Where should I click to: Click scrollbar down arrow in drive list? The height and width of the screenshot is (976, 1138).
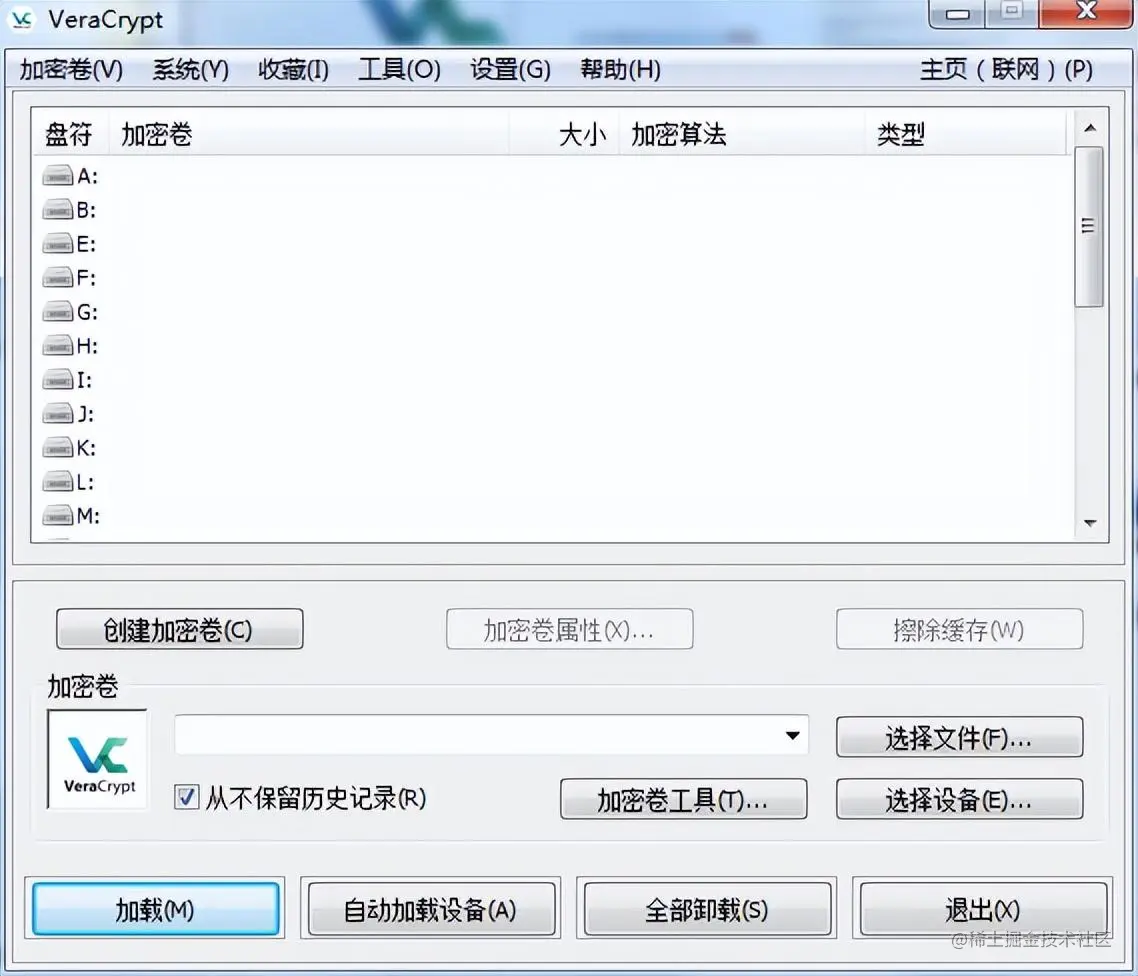click(1089, 523)
